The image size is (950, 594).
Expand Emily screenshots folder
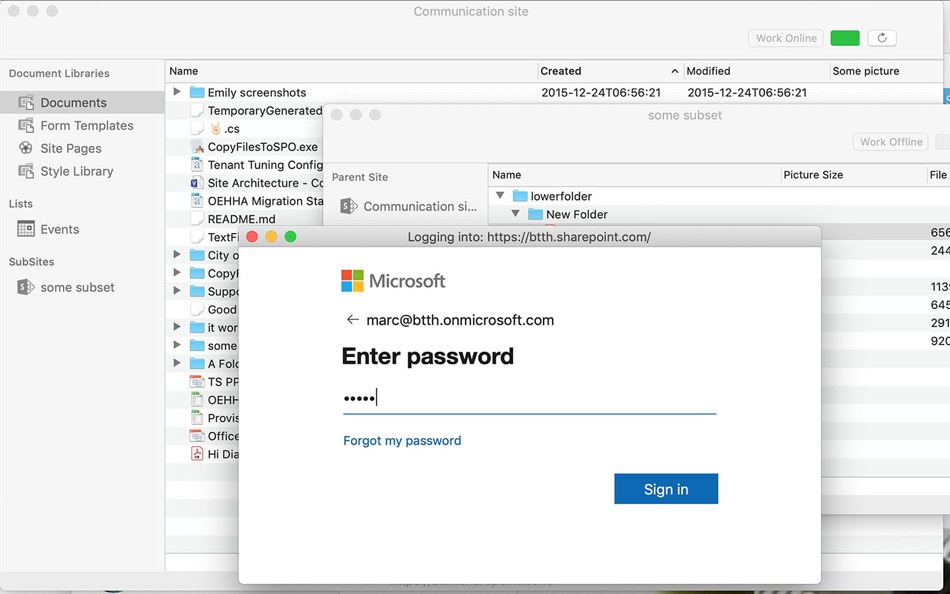coord(177,92)
